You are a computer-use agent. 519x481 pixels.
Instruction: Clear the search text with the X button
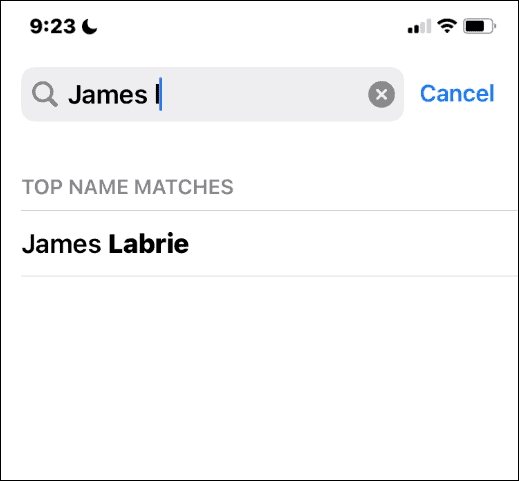pyautogui.click(x=381, y=94)
